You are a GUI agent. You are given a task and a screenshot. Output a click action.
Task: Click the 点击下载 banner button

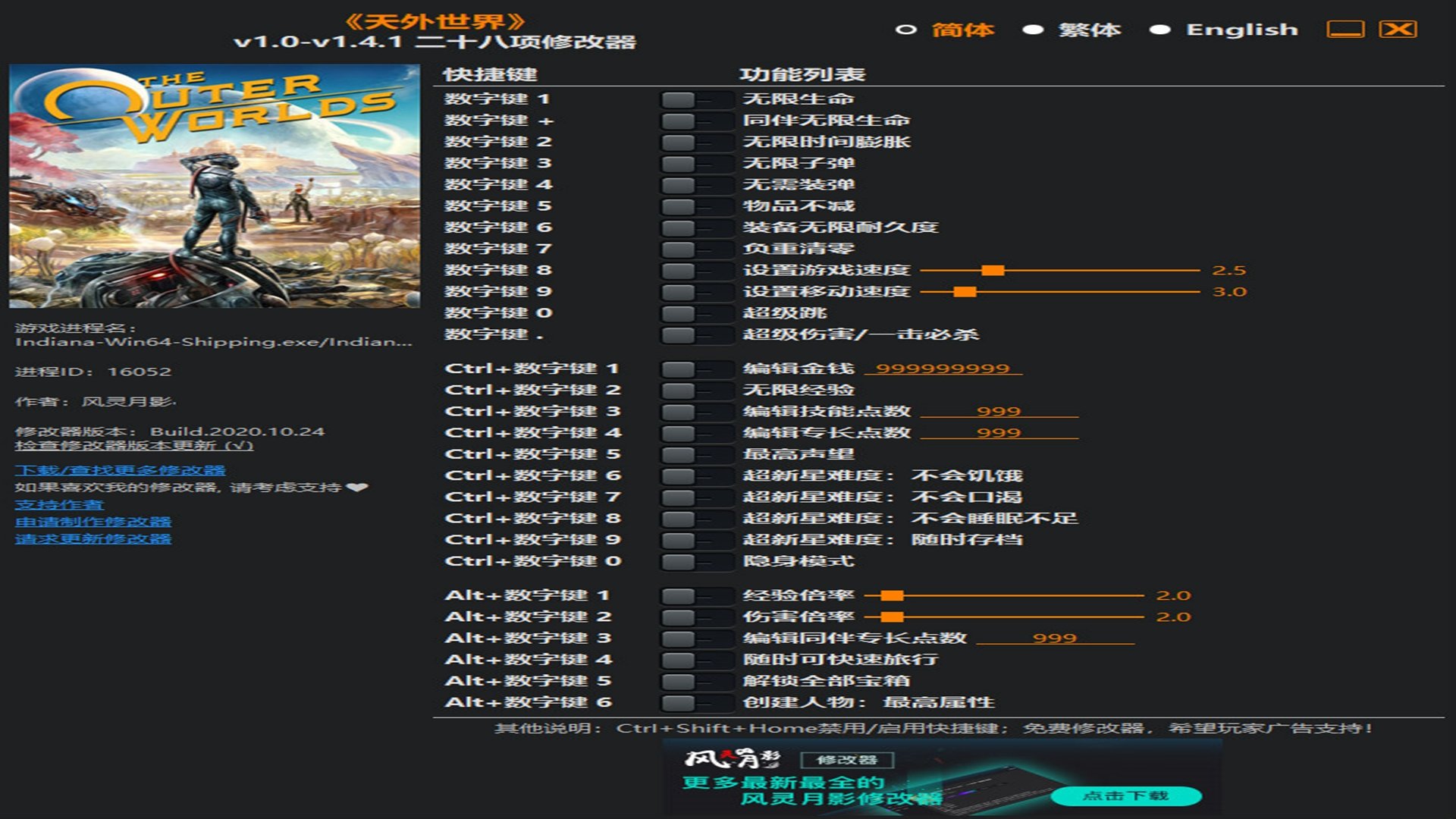(1125, 795)
